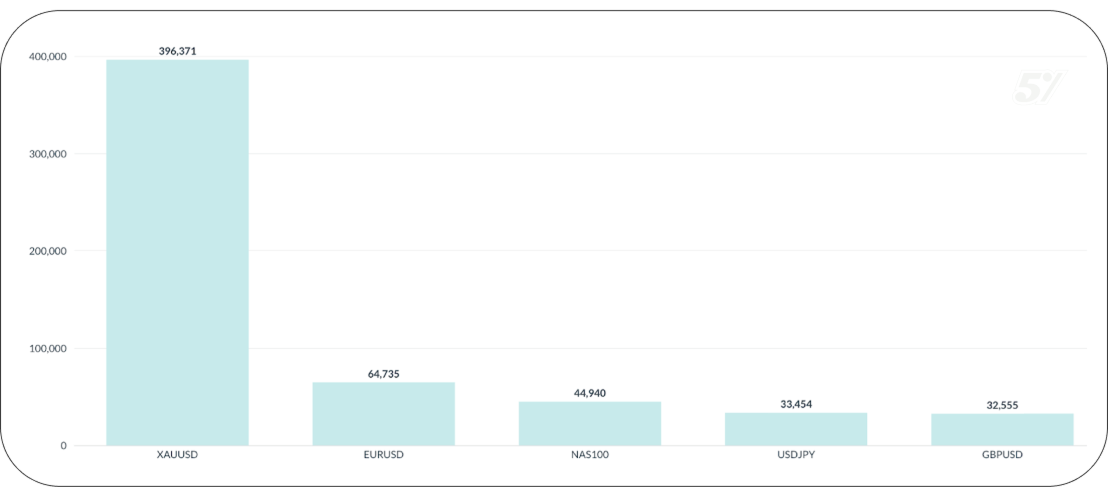Click the XAUUSD axis label

coord(177,455)
